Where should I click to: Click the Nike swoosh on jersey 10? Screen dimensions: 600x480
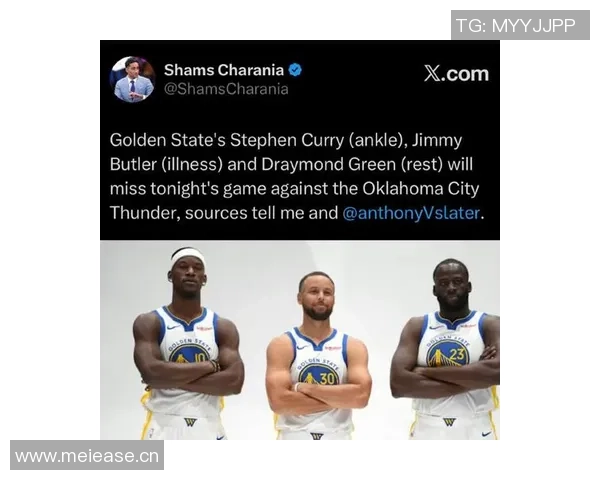pos(173,327)
